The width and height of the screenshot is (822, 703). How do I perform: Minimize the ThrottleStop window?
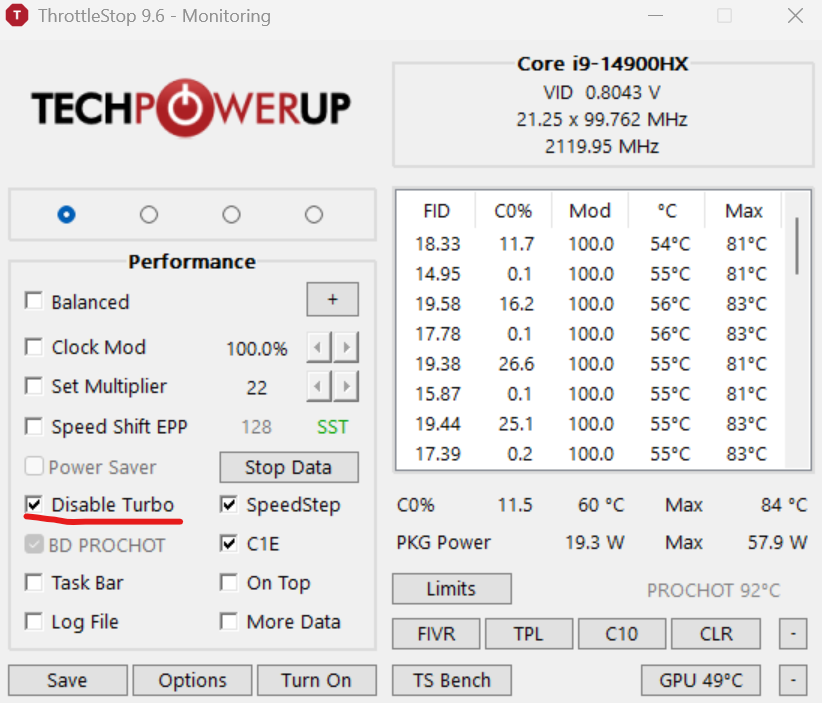(655, 16)
